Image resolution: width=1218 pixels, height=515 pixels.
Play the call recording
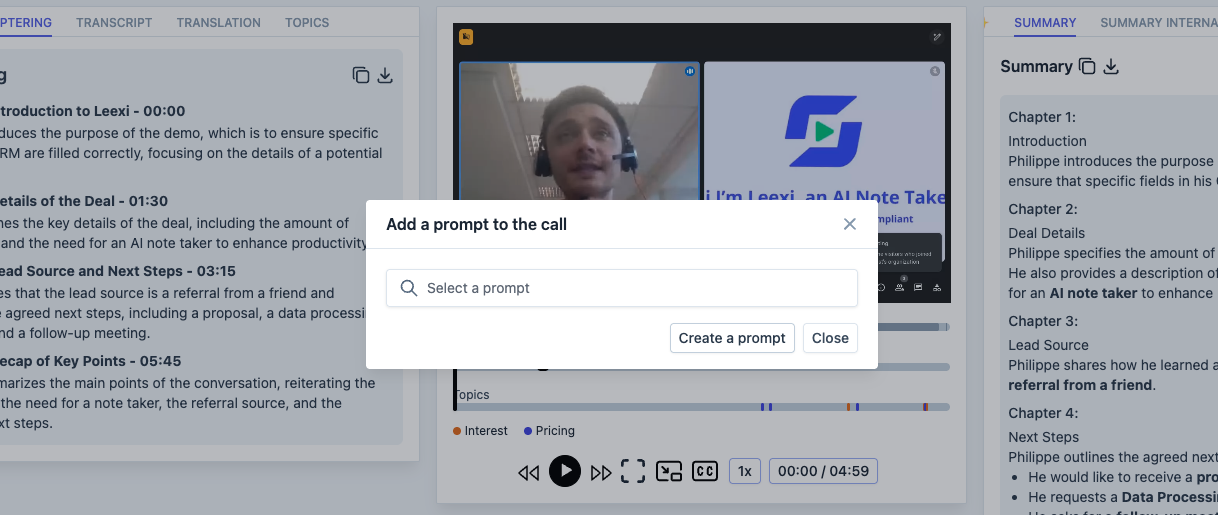click(x=565, y=471)
